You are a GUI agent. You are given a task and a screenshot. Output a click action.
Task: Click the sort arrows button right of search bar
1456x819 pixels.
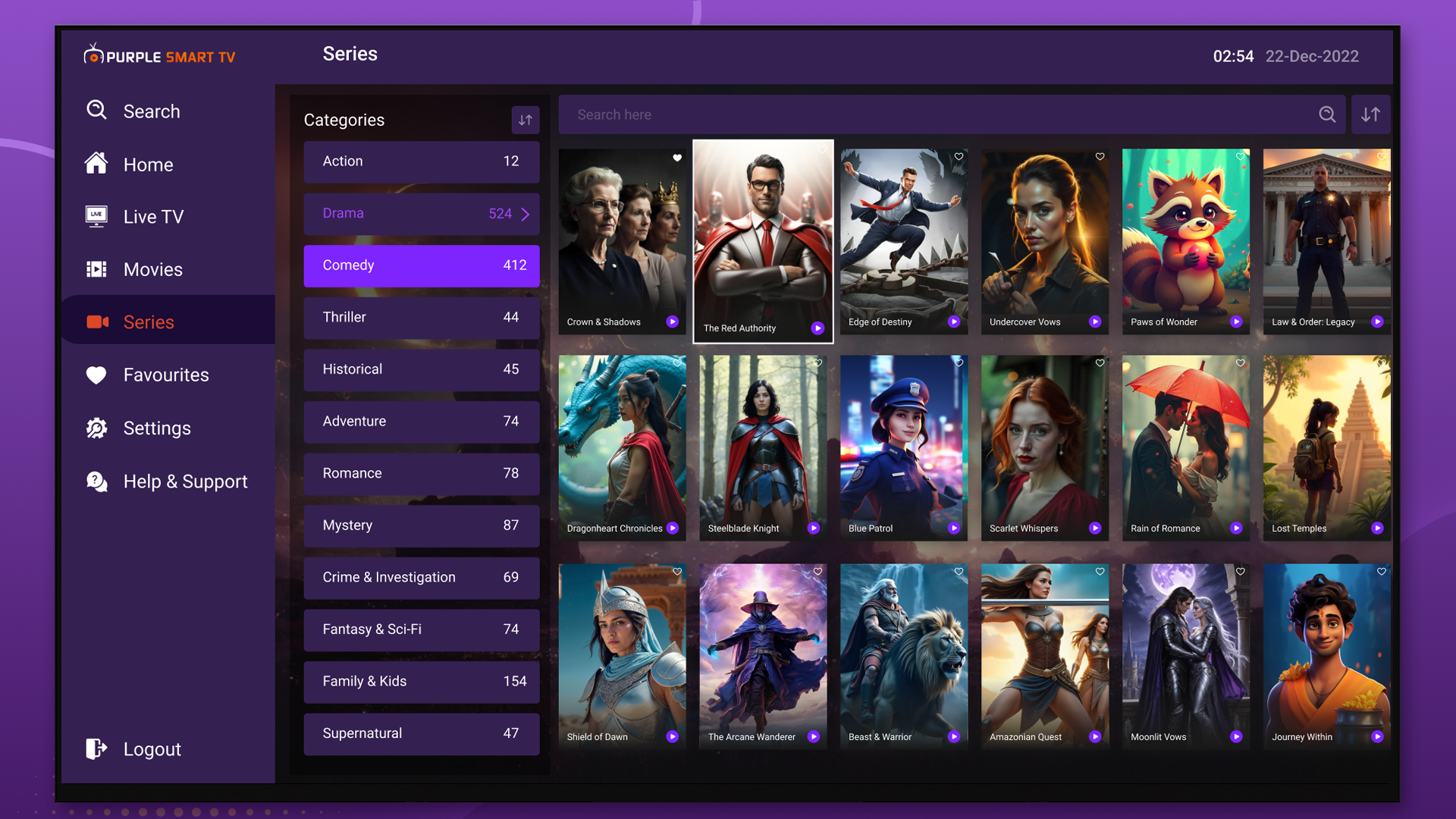[1370, 115]
